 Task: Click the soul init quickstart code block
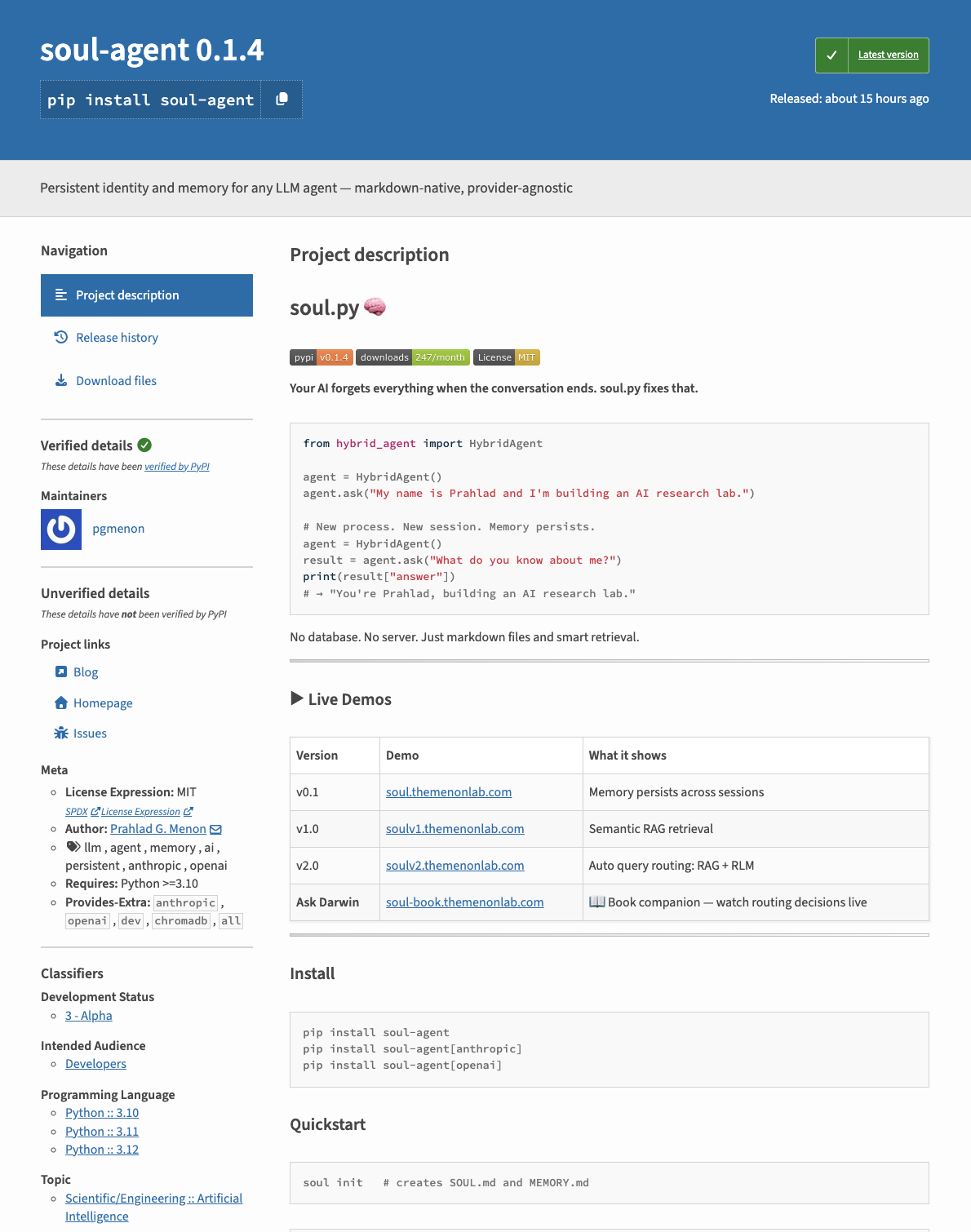[x=610, y=1183]
